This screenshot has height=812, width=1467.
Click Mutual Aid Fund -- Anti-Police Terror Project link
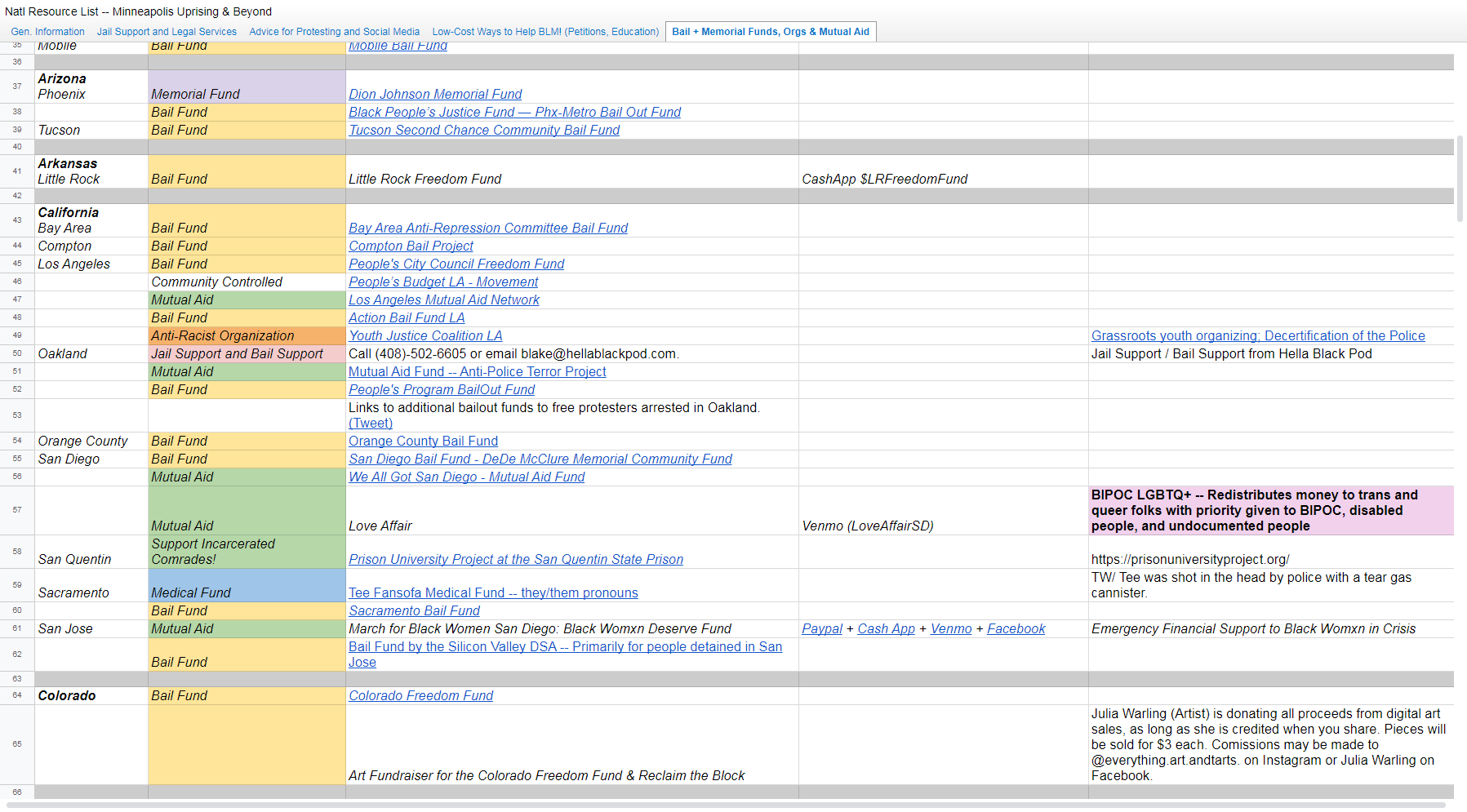(478, 372)
